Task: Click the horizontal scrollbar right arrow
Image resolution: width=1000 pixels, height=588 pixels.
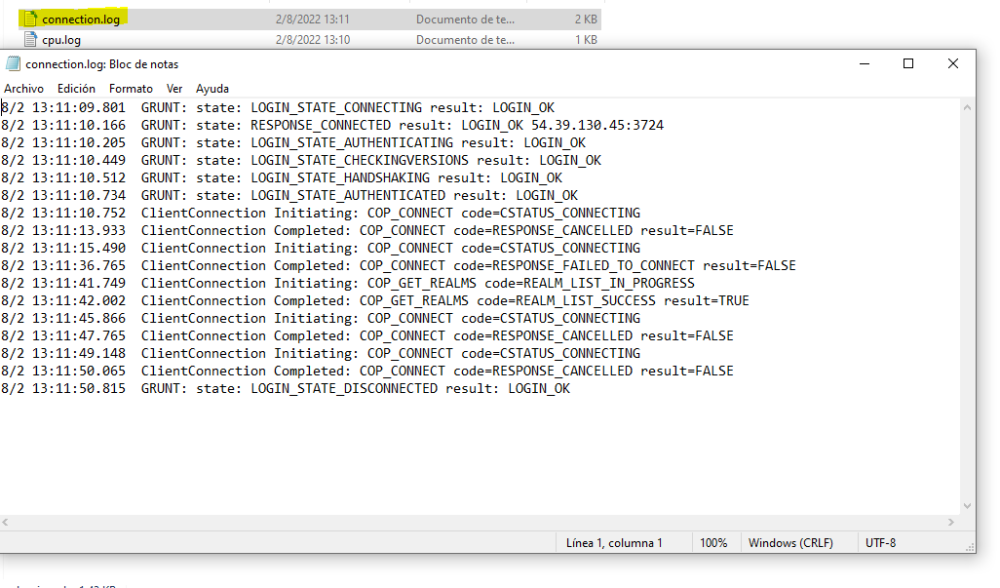Action: [951, 522]
